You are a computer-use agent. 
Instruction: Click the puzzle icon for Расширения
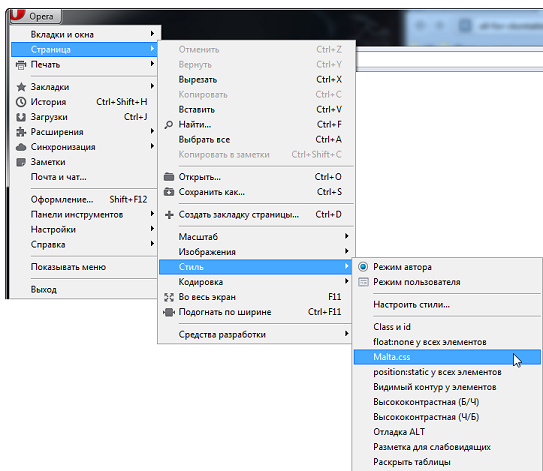pyautogui.click(x=21, y=132)
